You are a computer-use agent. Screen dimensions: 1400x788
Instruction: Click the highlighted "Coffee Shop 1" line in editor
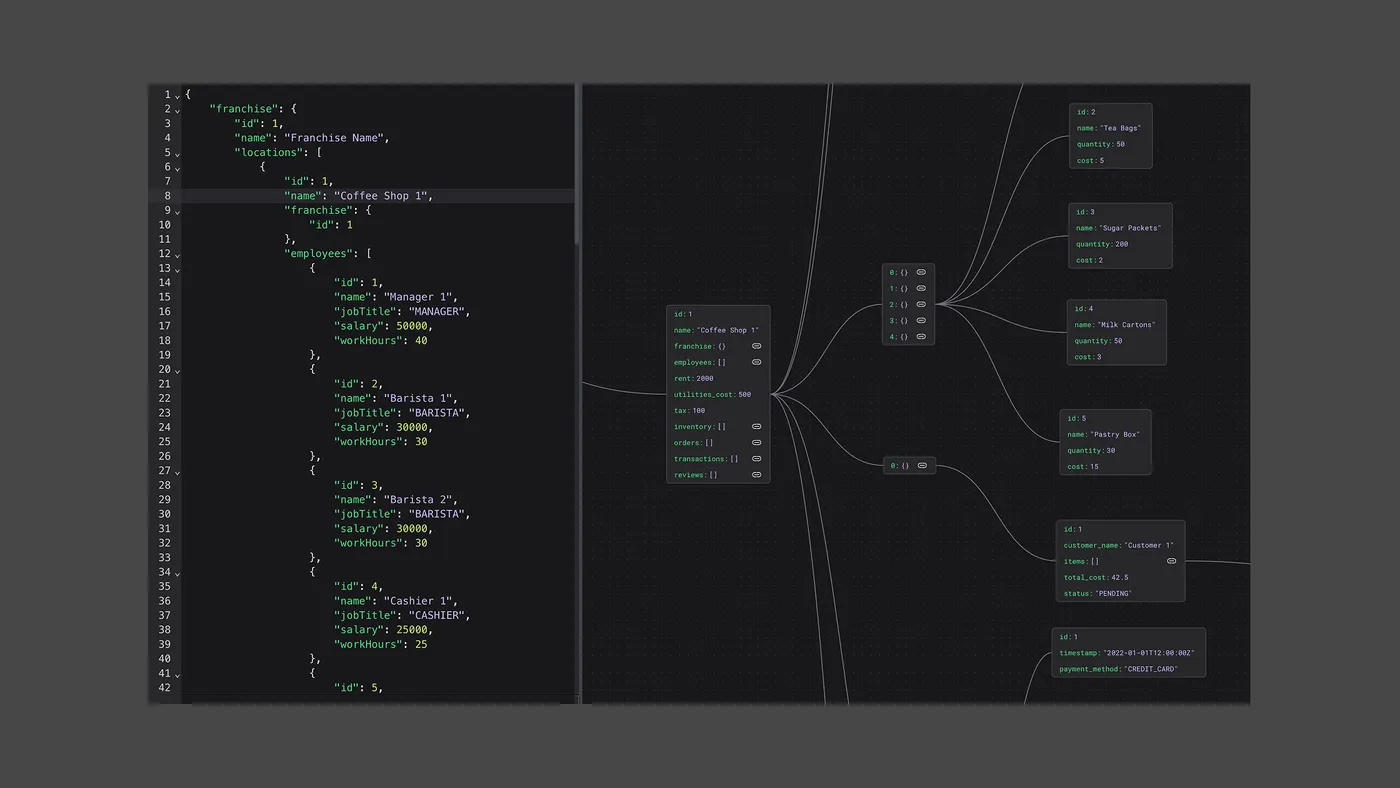[379, 196]
